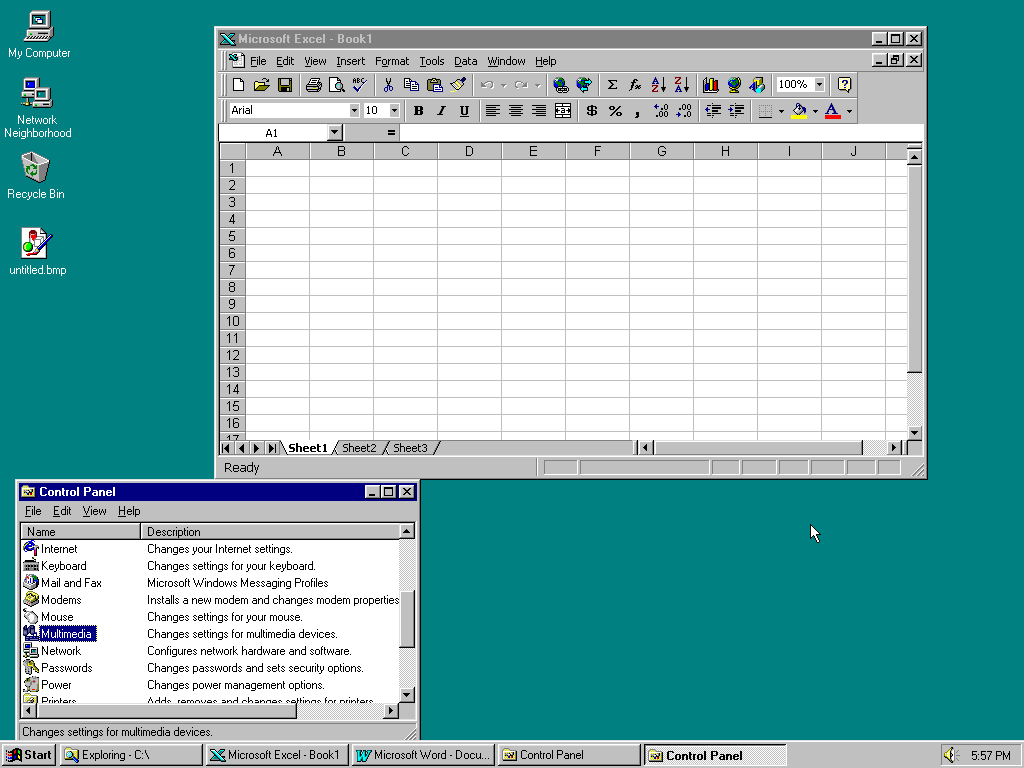Toggle Italic formatting button

tap(441, 111)
